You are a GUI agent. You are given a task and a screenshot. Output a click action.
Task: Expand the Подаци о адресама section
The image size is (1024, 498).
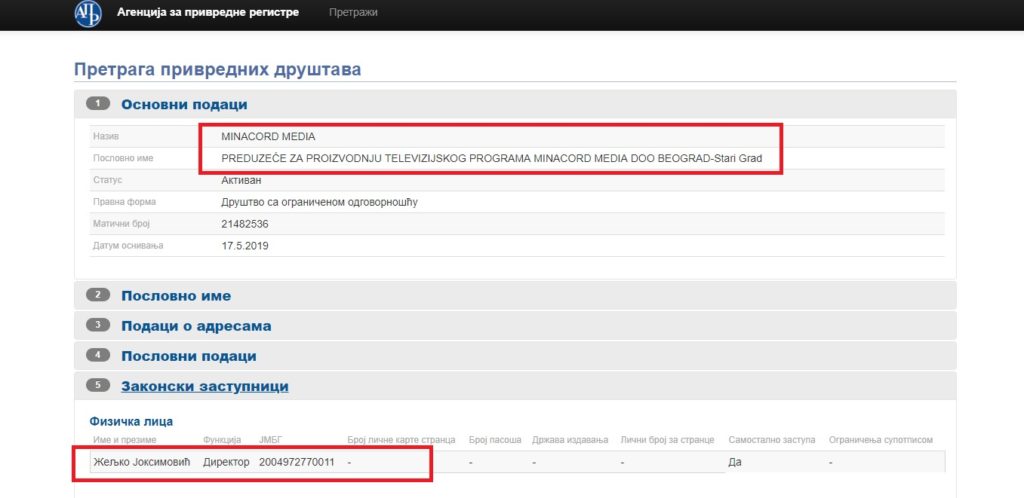(197, 326)
